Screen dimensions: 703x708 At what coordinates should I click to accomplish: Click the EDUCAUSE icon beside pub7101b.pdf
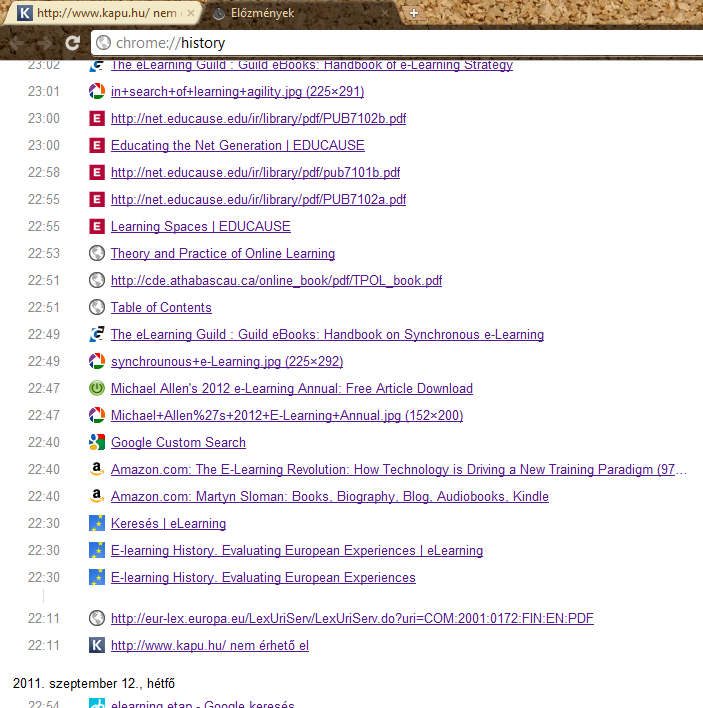97,172
